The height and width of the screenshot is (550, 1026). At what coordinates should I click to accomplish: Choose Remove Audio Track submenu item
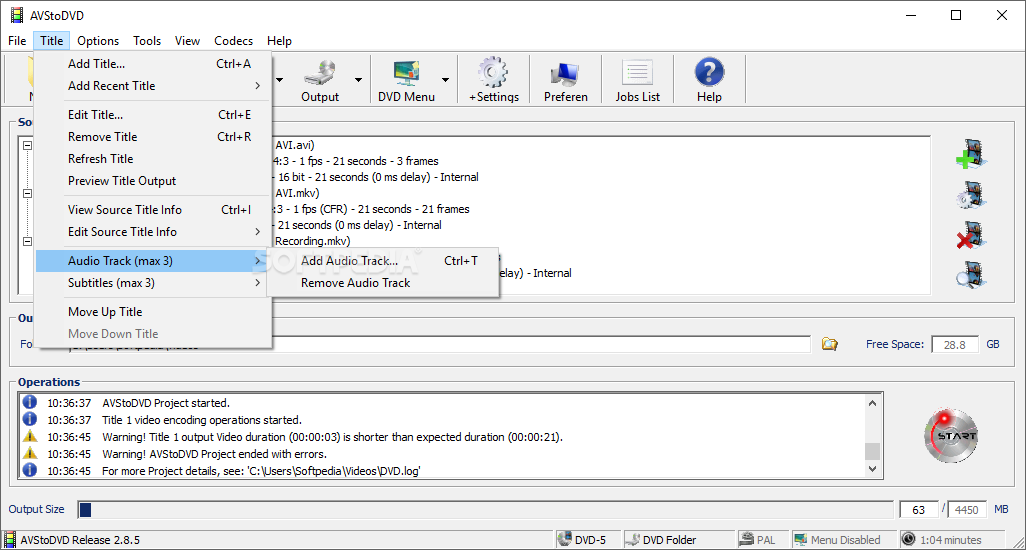383,283
